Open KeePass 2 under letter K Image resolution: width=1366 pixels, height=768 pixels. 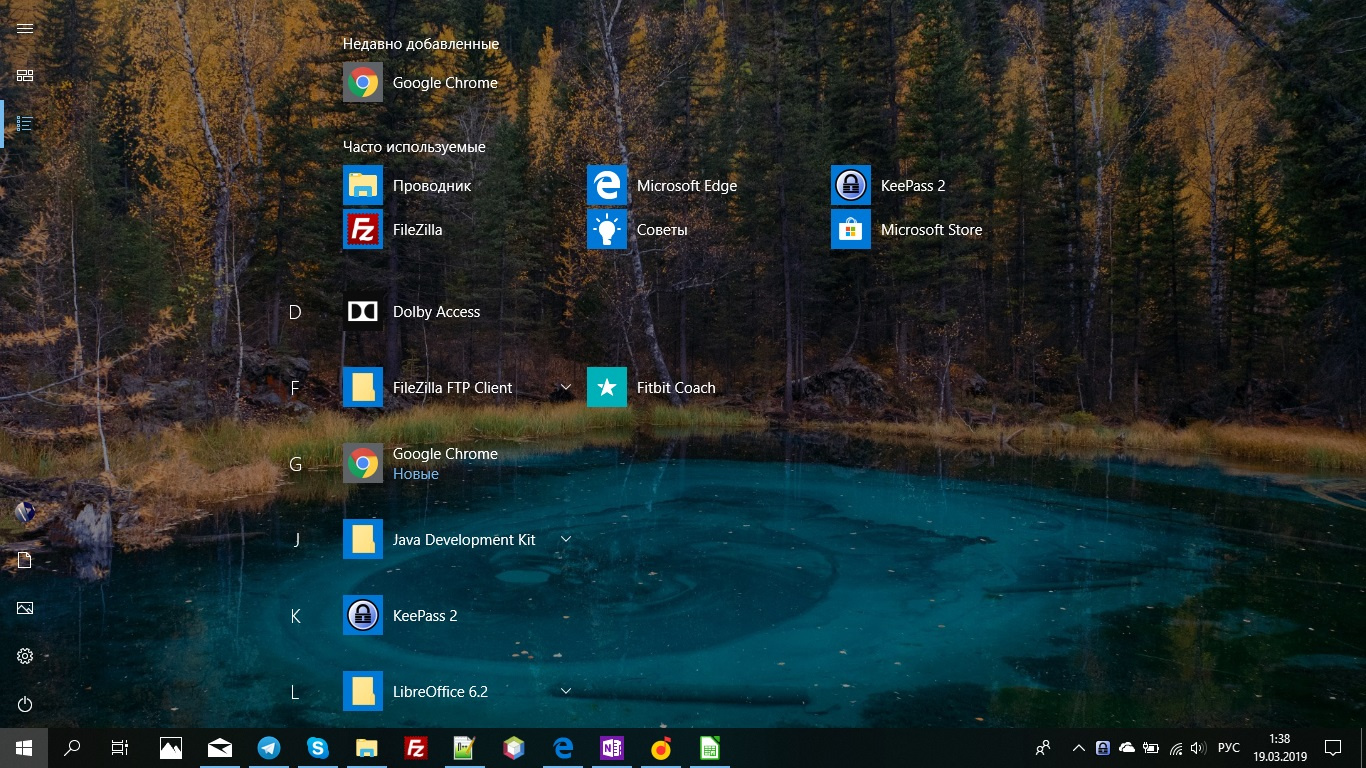coord(400,615)
